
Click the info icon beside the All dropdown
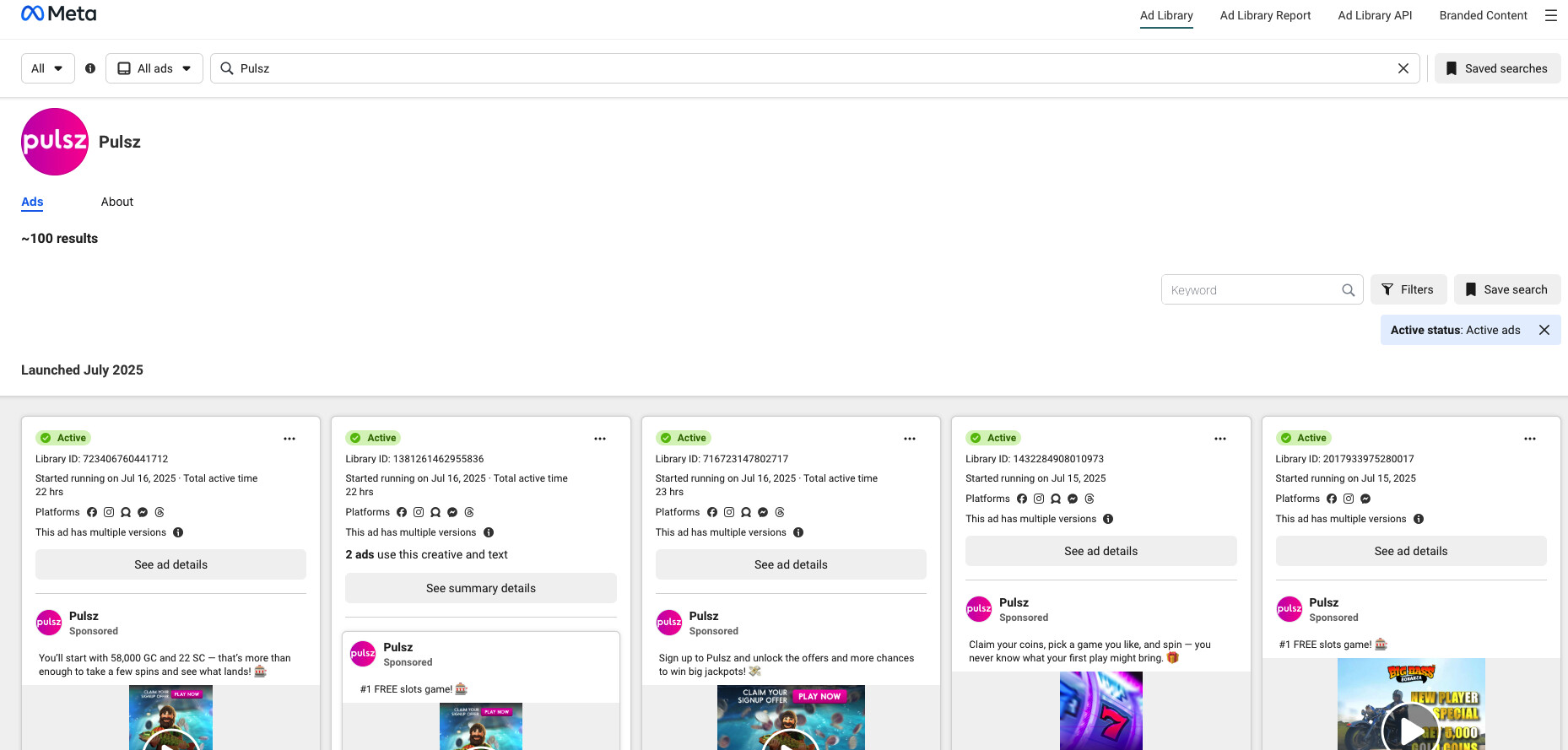tap(90, 68)
